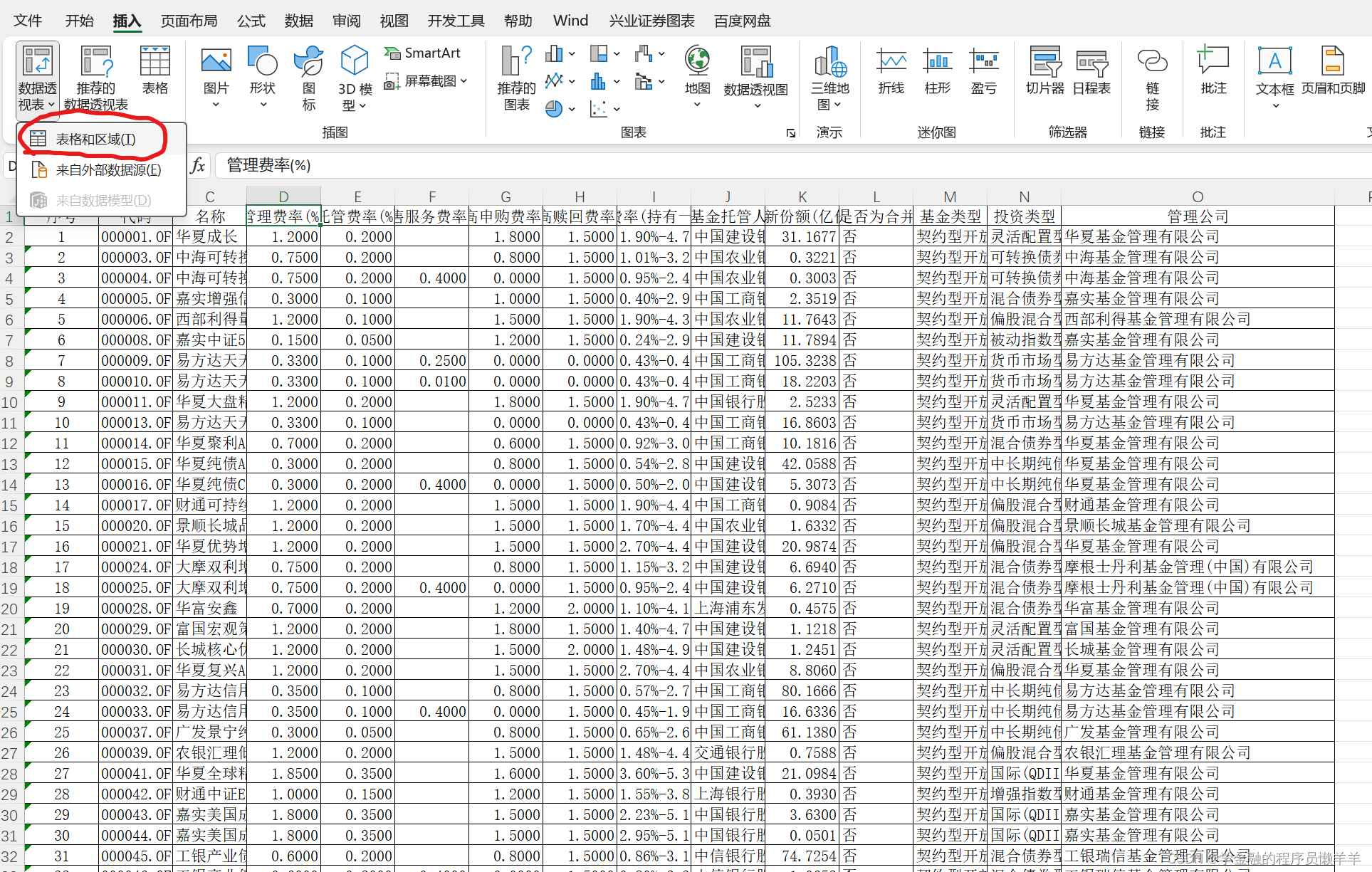Open the 3D Map (三维地图) icon
The height and width of the screenshot is (872, 1372).
pos(829,77)
